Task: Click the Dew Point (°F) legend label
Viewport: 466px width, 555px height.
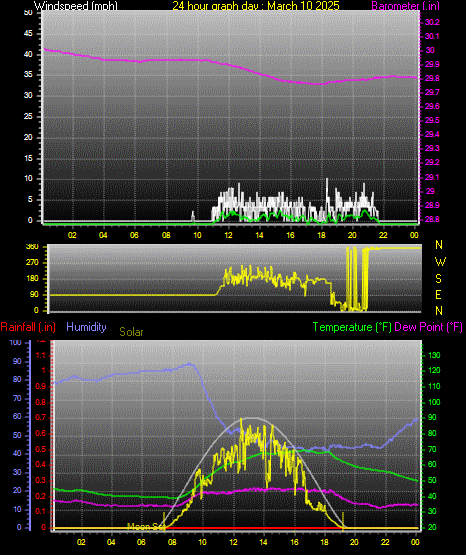Action: 428,327
